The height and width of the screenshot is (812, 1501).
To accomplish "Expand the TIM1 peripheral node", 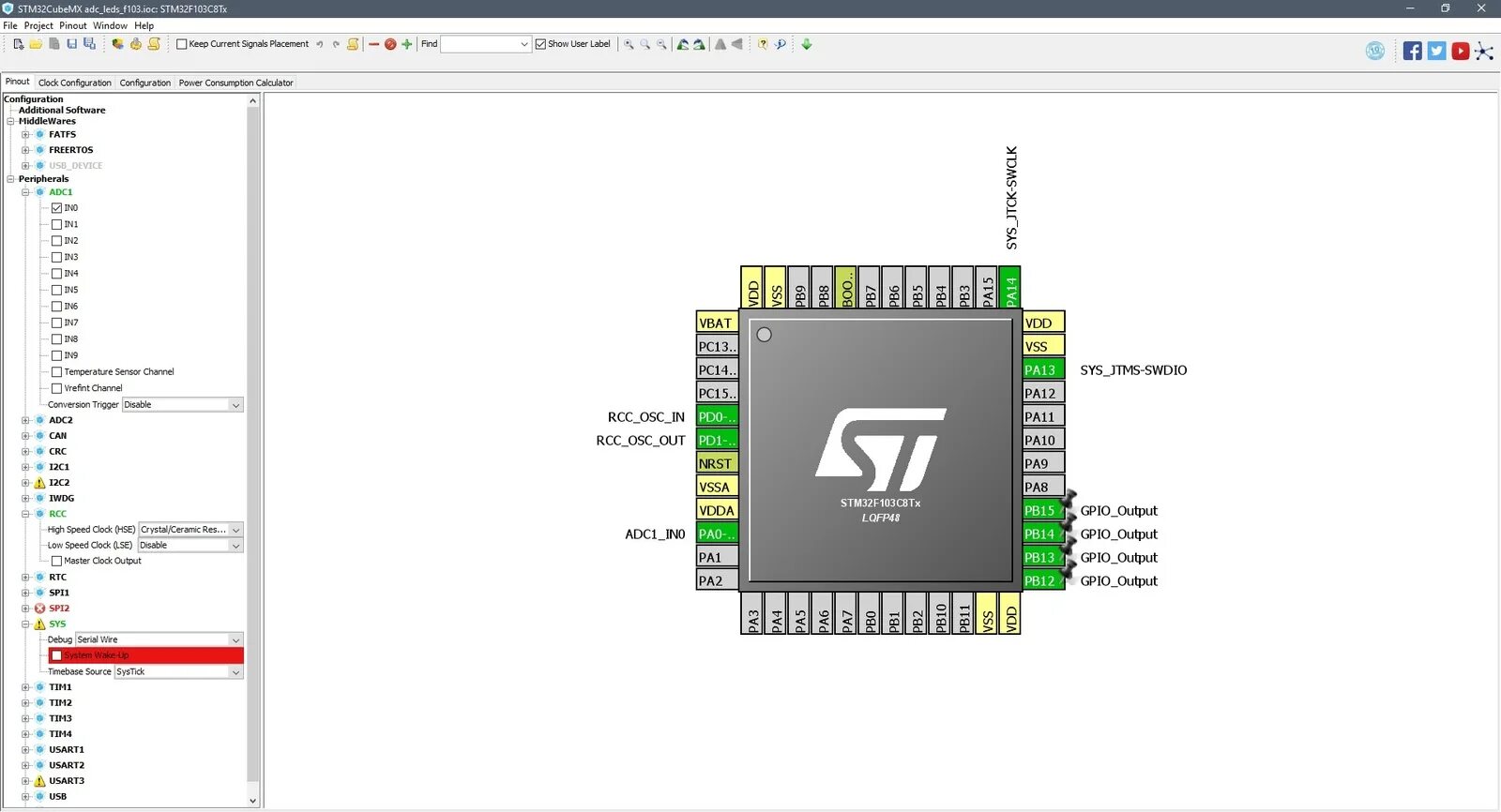I will coord(25,687).
